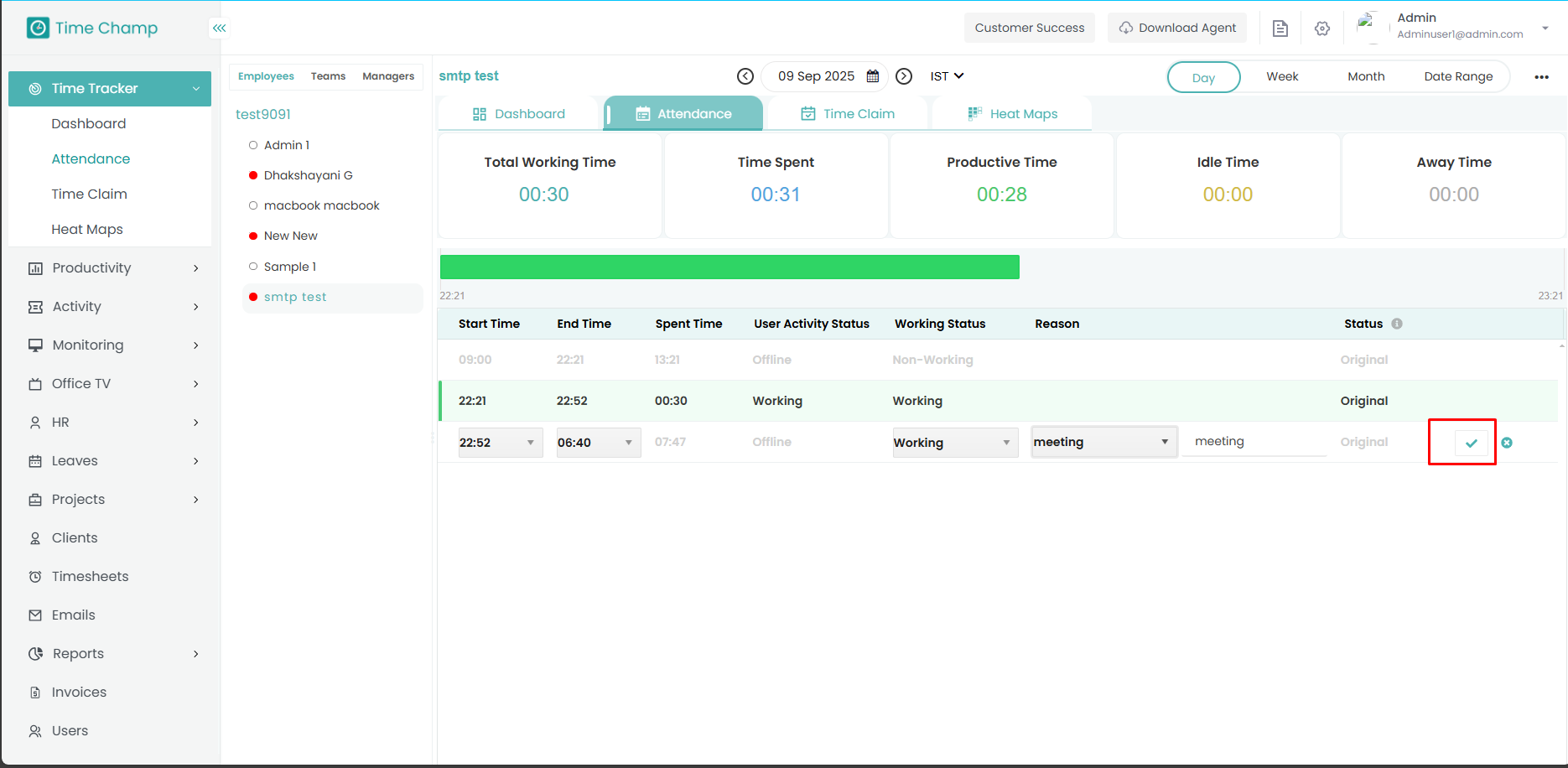Click the Download Agent button
This screenshot has height=768, width=1568.
1177,28
